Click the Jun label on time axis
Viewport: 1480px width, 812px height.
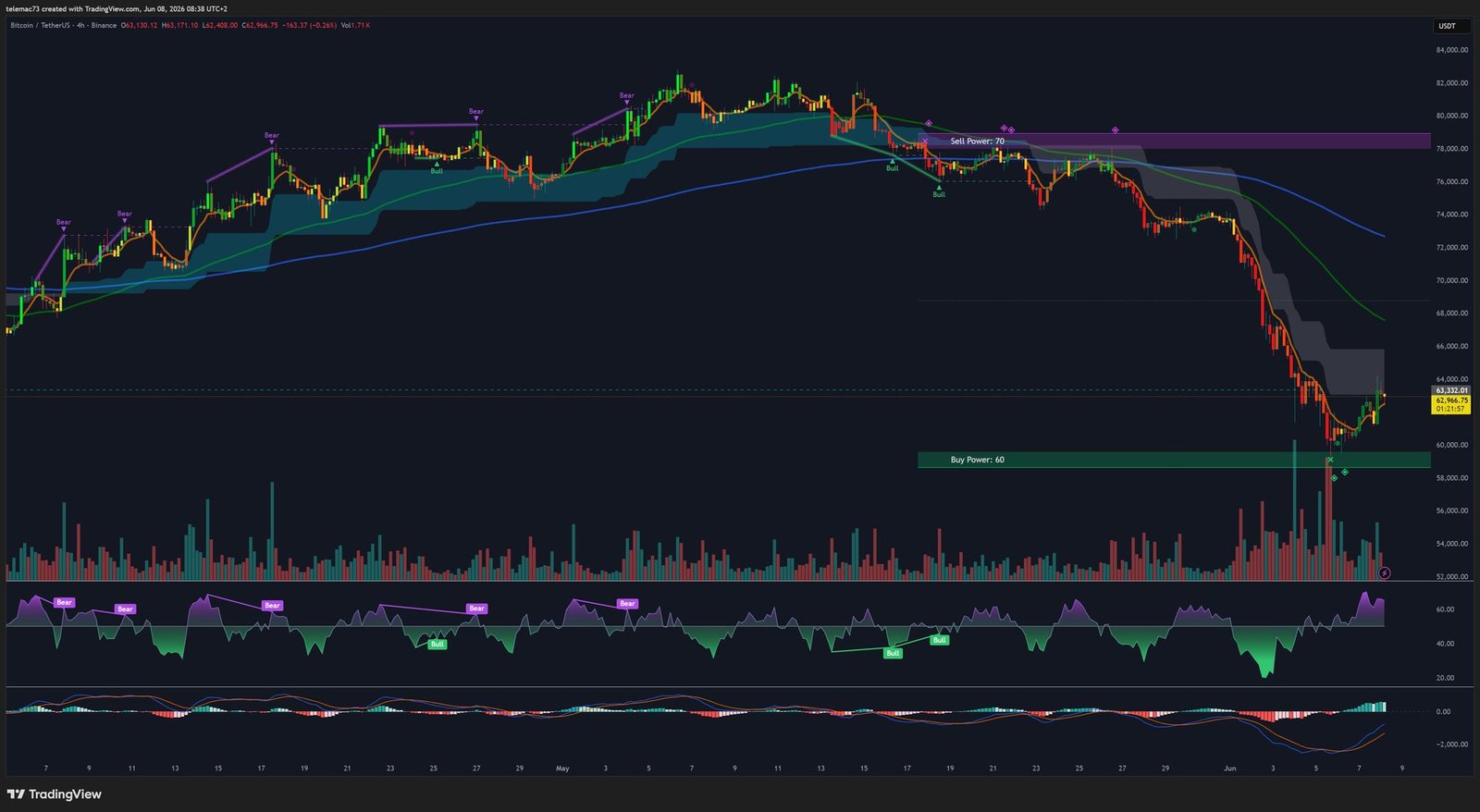pyautogui.click(x=1229, y=768)
